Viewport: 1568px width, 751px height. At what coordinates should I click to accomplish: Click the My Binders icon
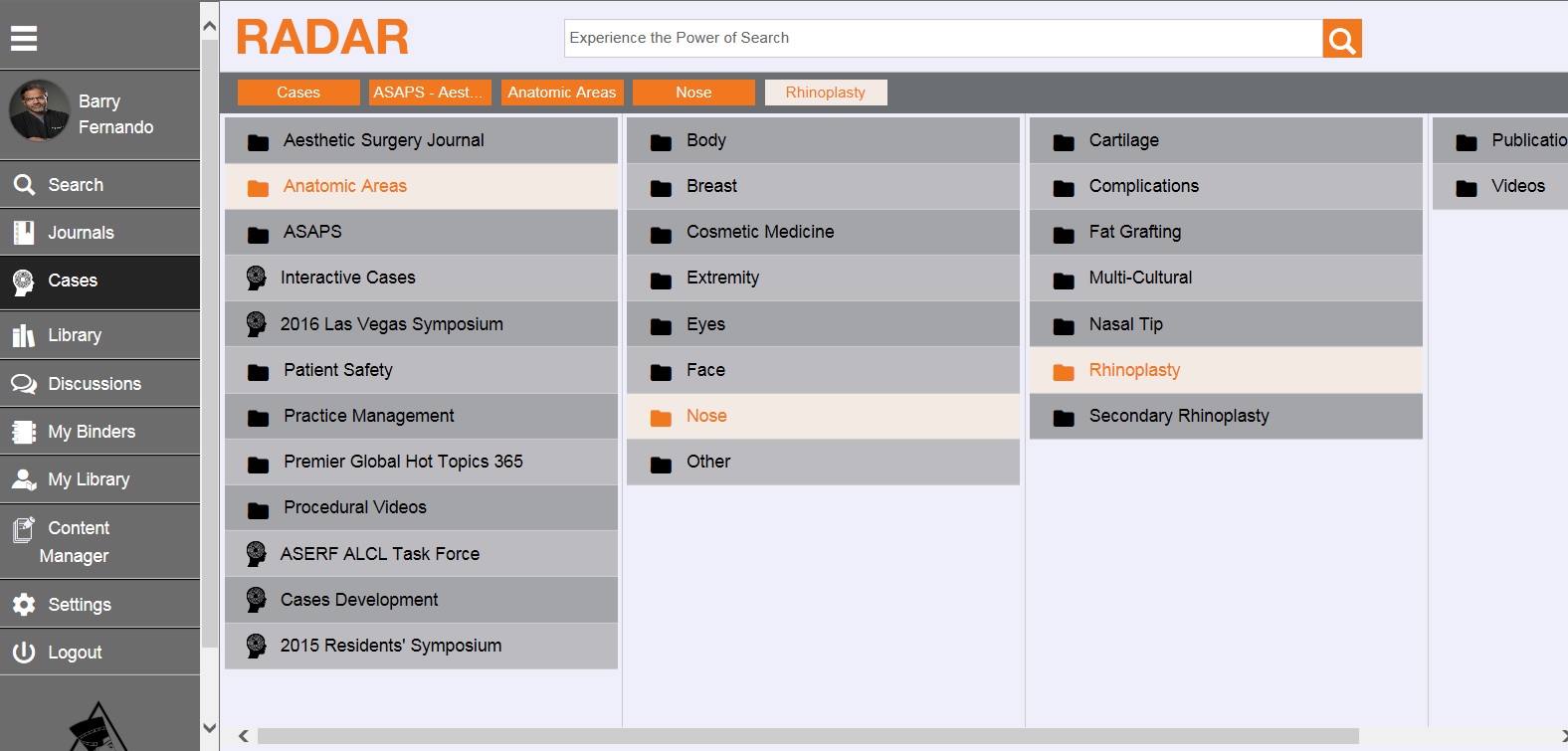click(x=24, y=432)
